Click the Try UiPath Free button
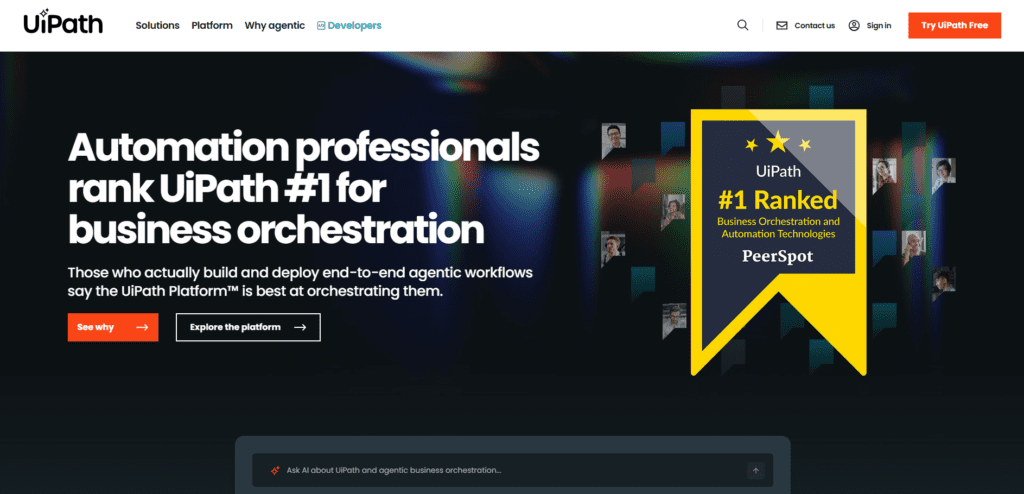 [954, 25]
